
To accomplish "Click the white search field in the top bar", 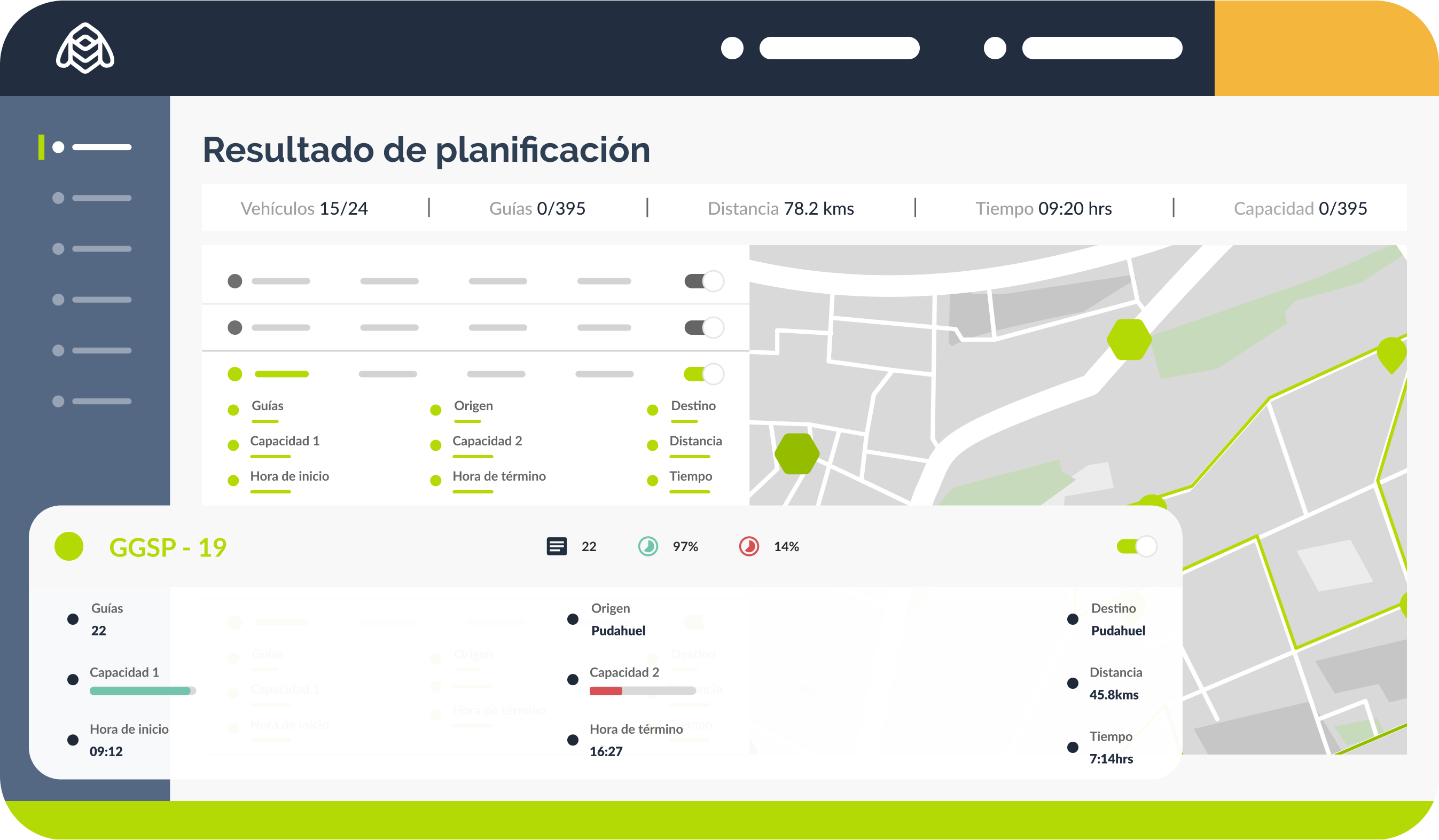I will tap(840, 48).
